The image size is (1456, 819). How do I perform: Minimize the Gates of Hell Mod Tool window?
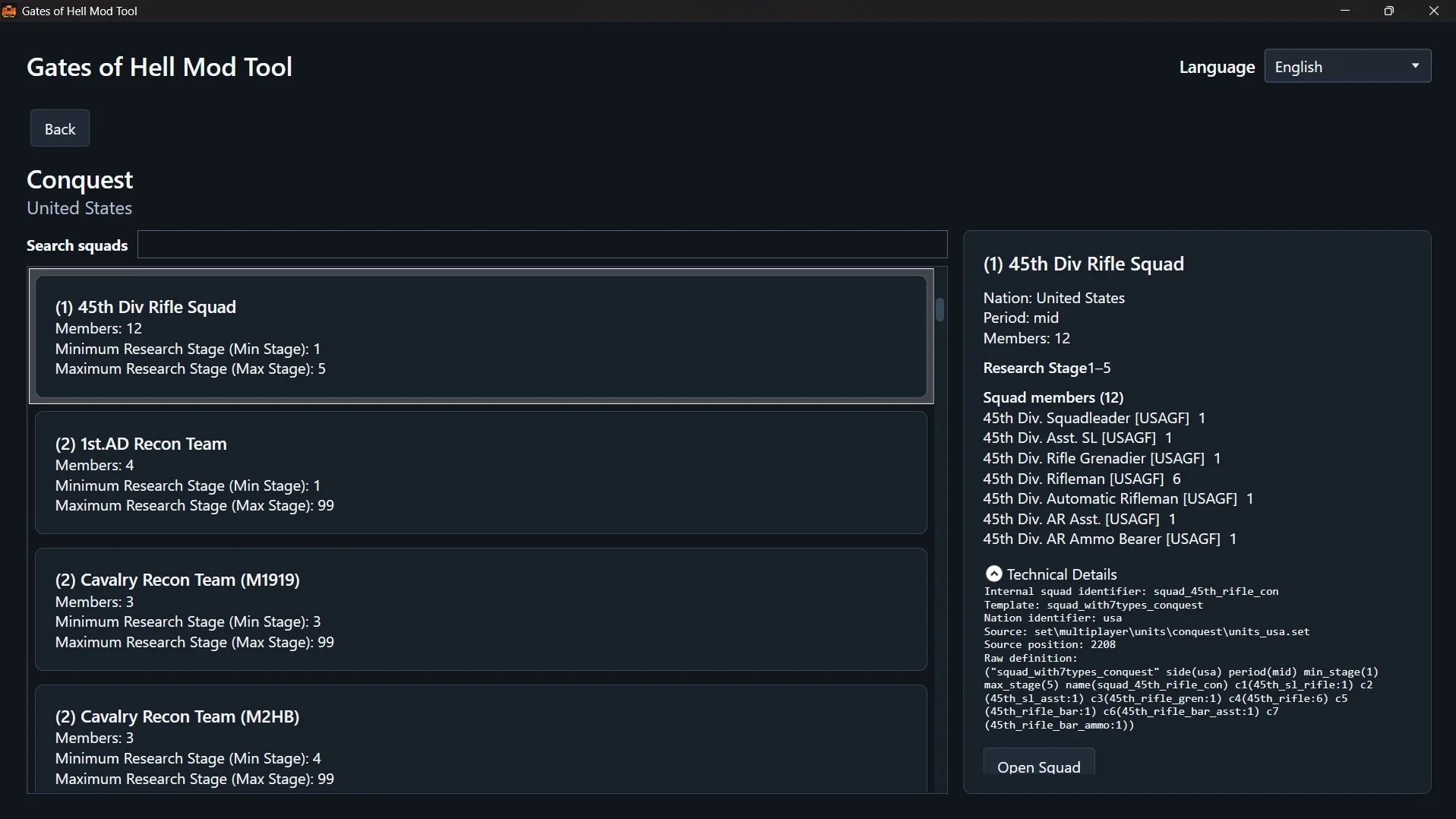(1345, 11)
